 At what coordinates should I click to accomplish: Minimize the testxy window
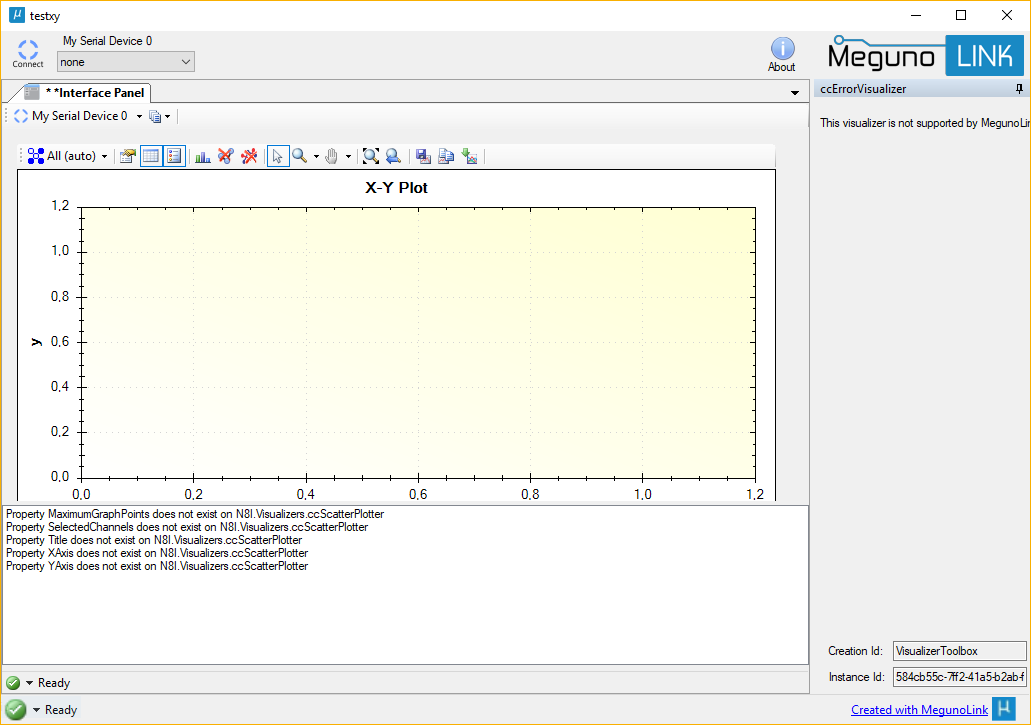coord(917,15)
